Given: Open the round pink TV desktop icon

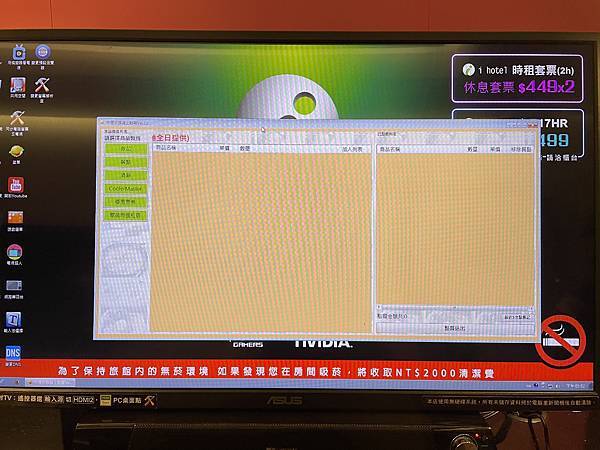Looking at the screenshot, I should (x=15, y=252).
